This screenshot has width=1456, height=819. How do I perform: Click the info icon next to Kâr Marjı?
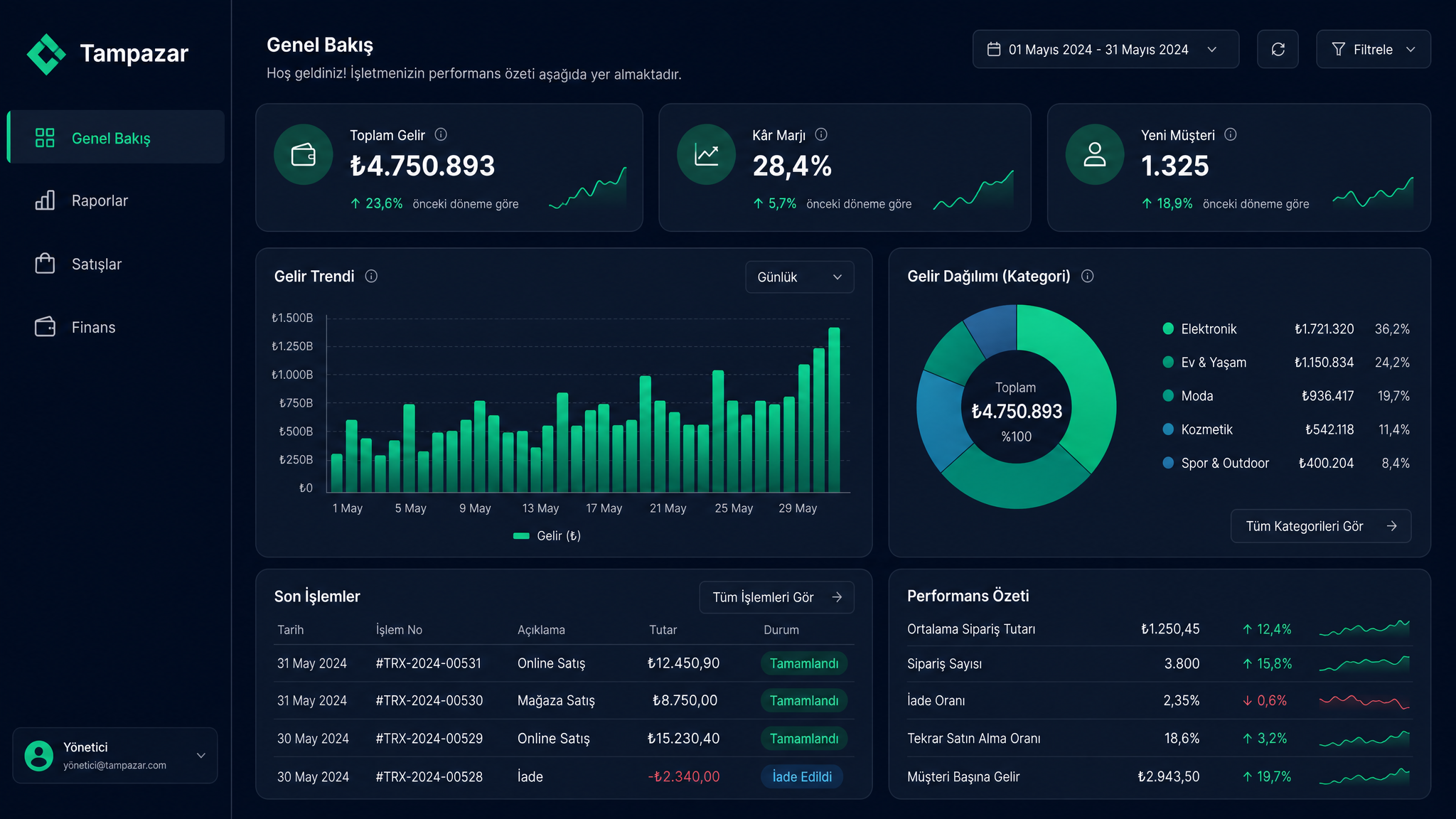(x=821, y=134)
